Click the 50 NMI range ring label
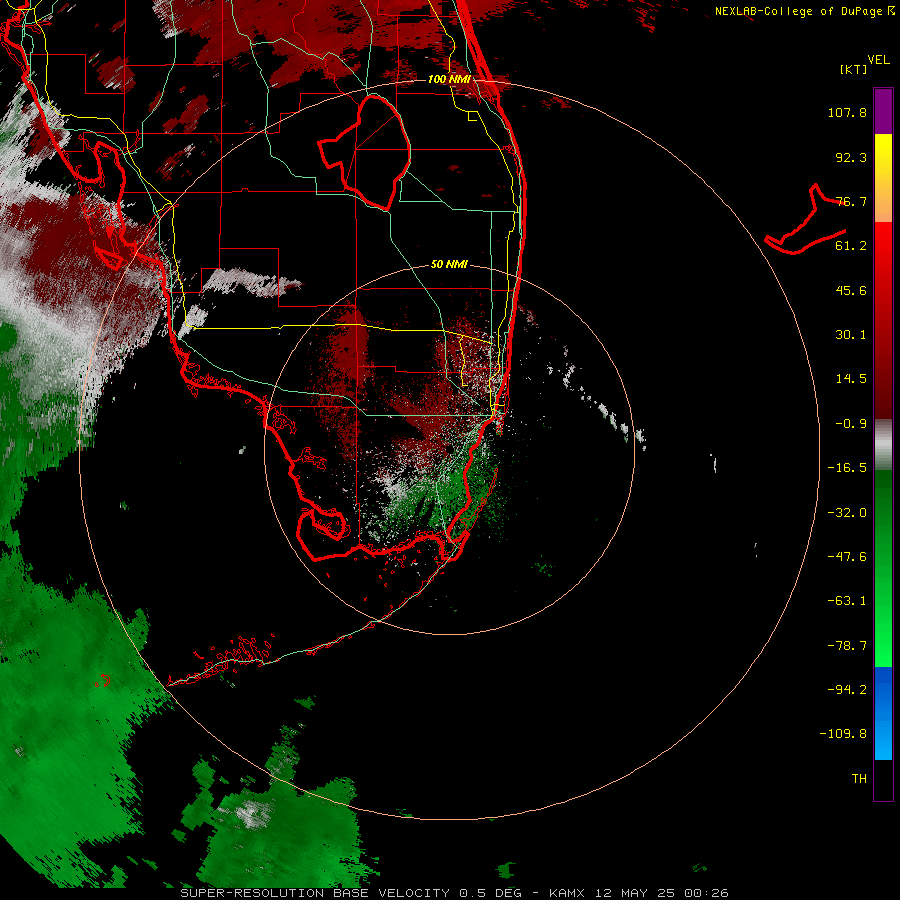The image size is (900, 900). pos(449,265)
